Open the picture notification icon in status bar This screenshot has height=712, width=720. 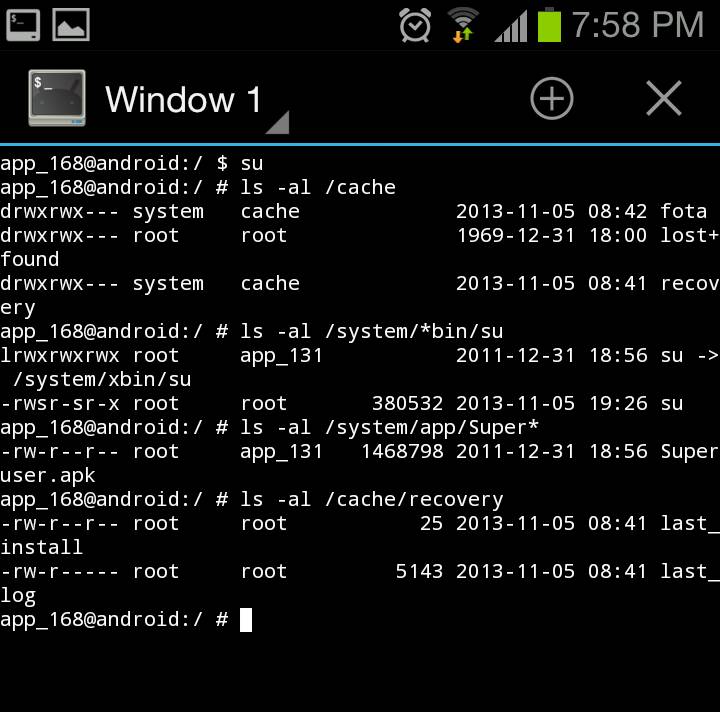click(x=71, y=25)
